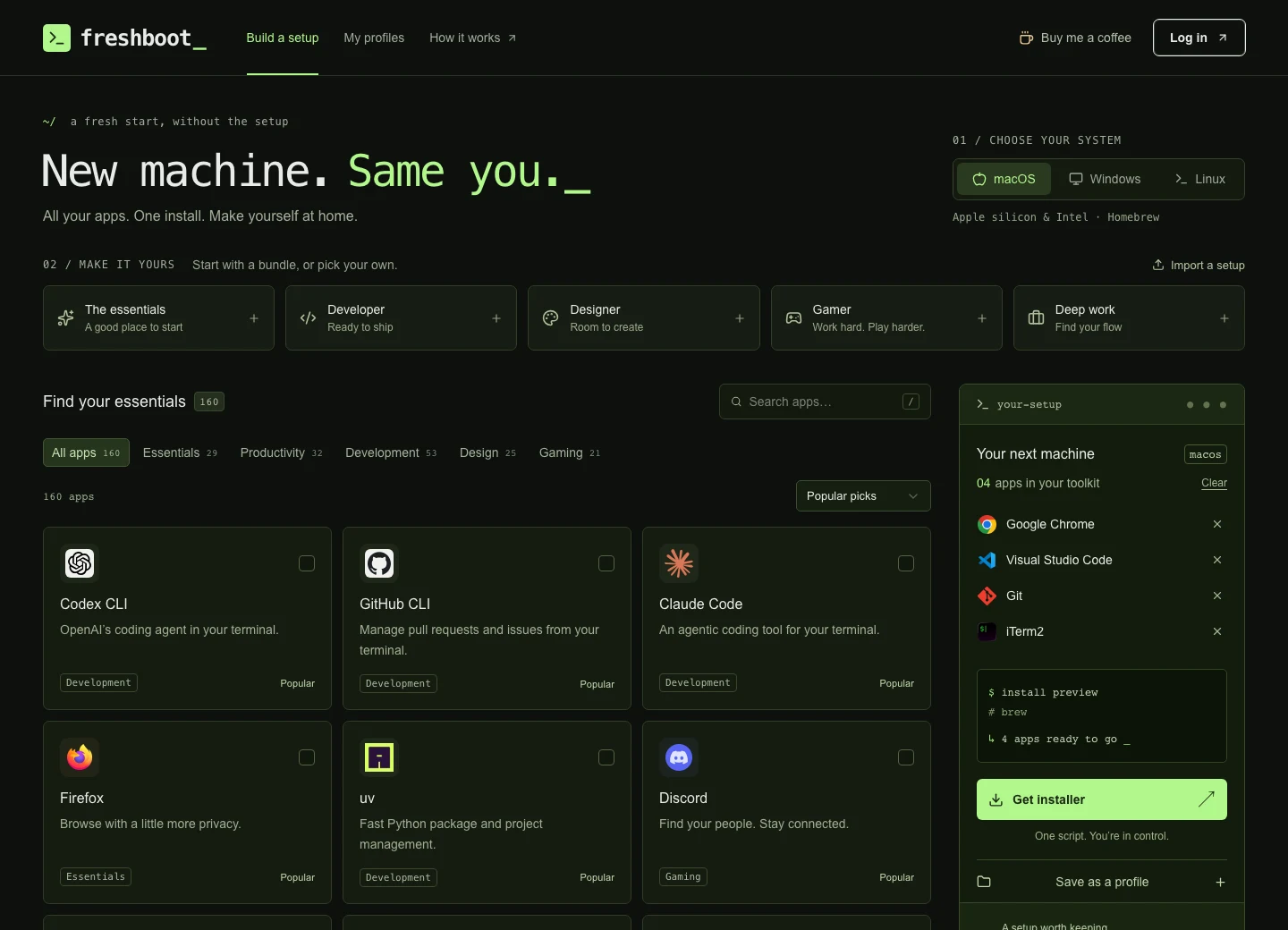Select Windows as your system
The image size is (1288, 930).
pos(1105,179)
